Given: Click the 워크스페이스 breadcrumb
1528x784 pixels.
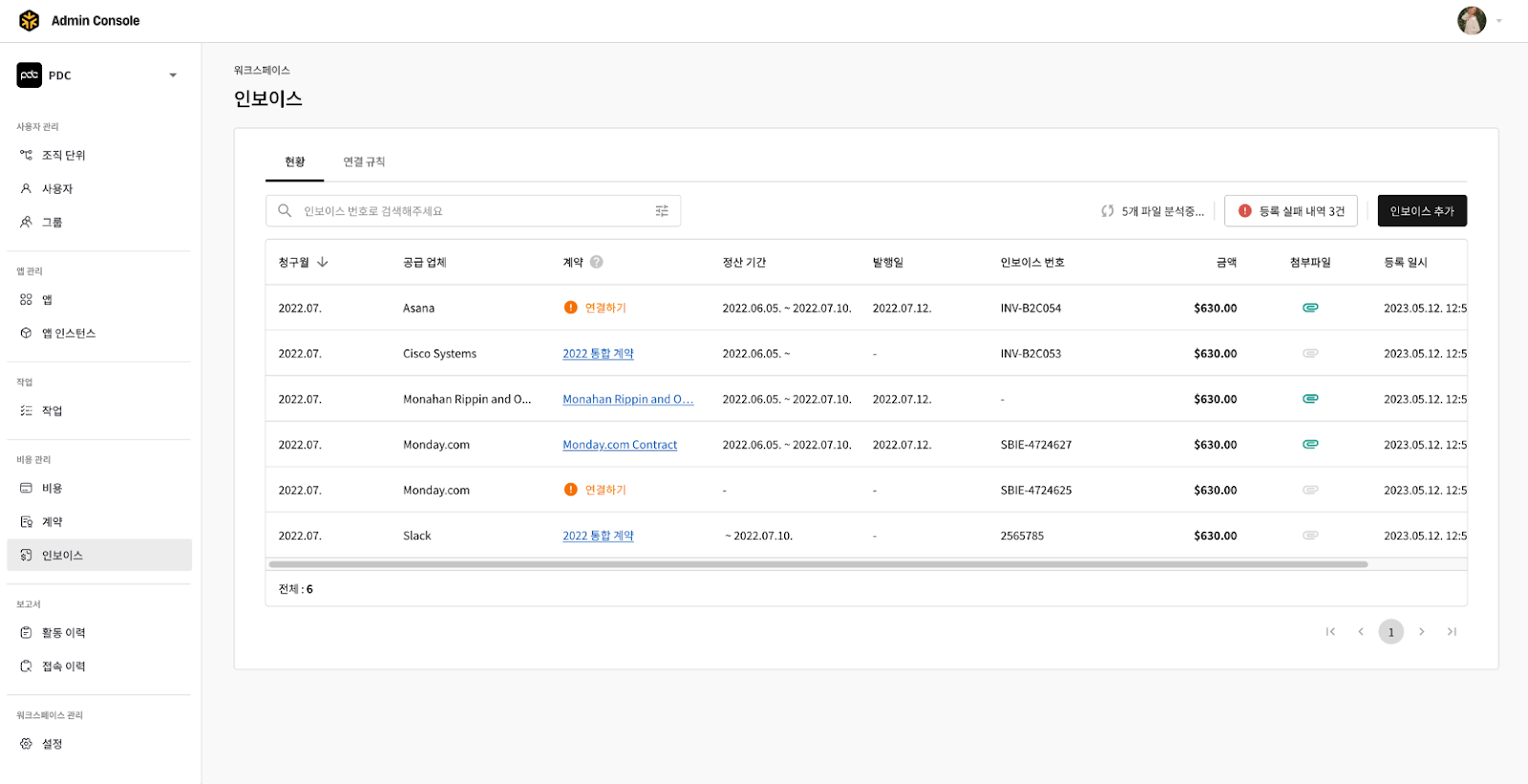Looking at the screenshot, I should [262, 70].
